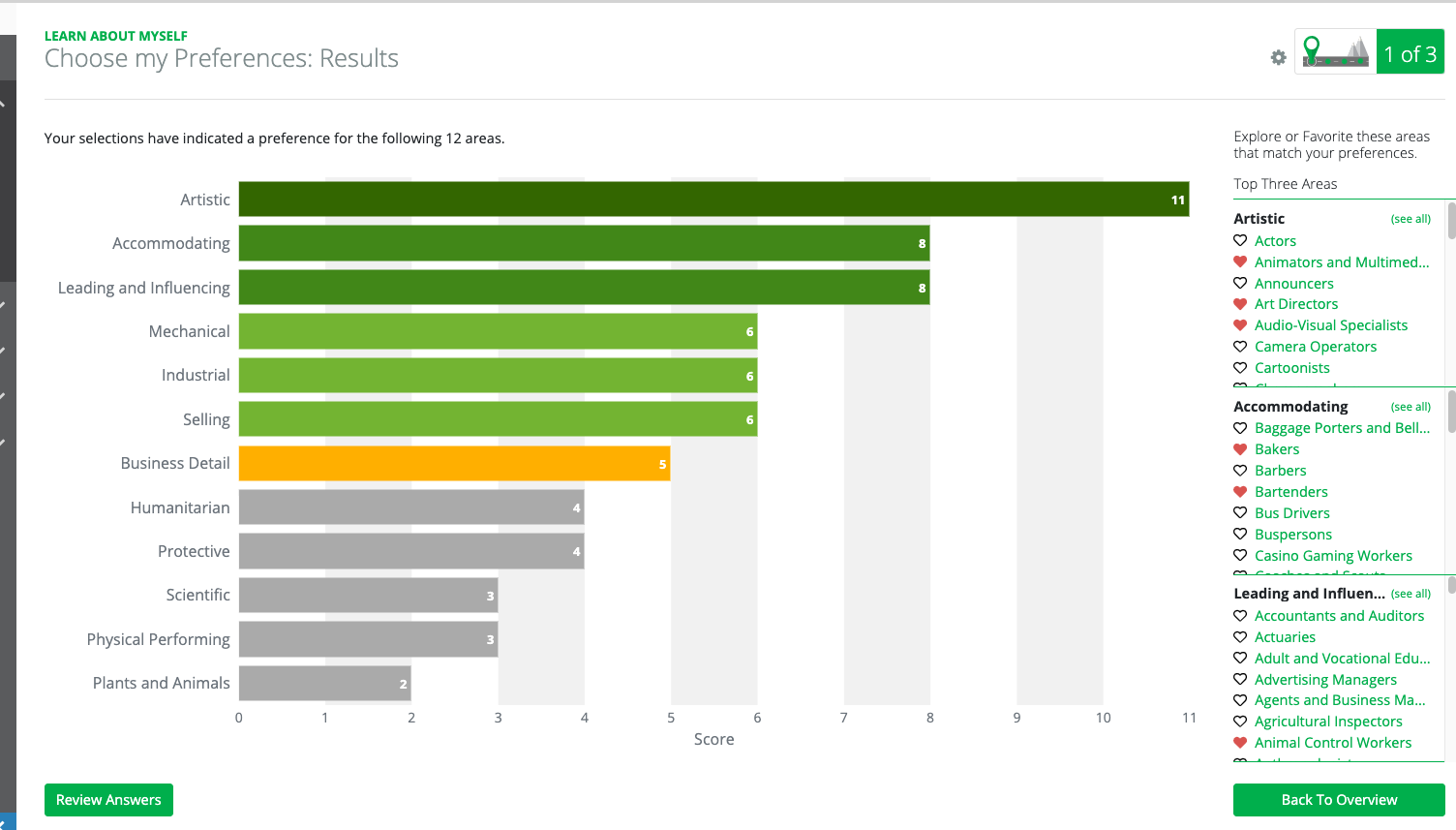The width and height of the screenshot is (1456, 830).
Task: Click the heart icon beside Baggage Porters
Action: tap(1241, 427)
